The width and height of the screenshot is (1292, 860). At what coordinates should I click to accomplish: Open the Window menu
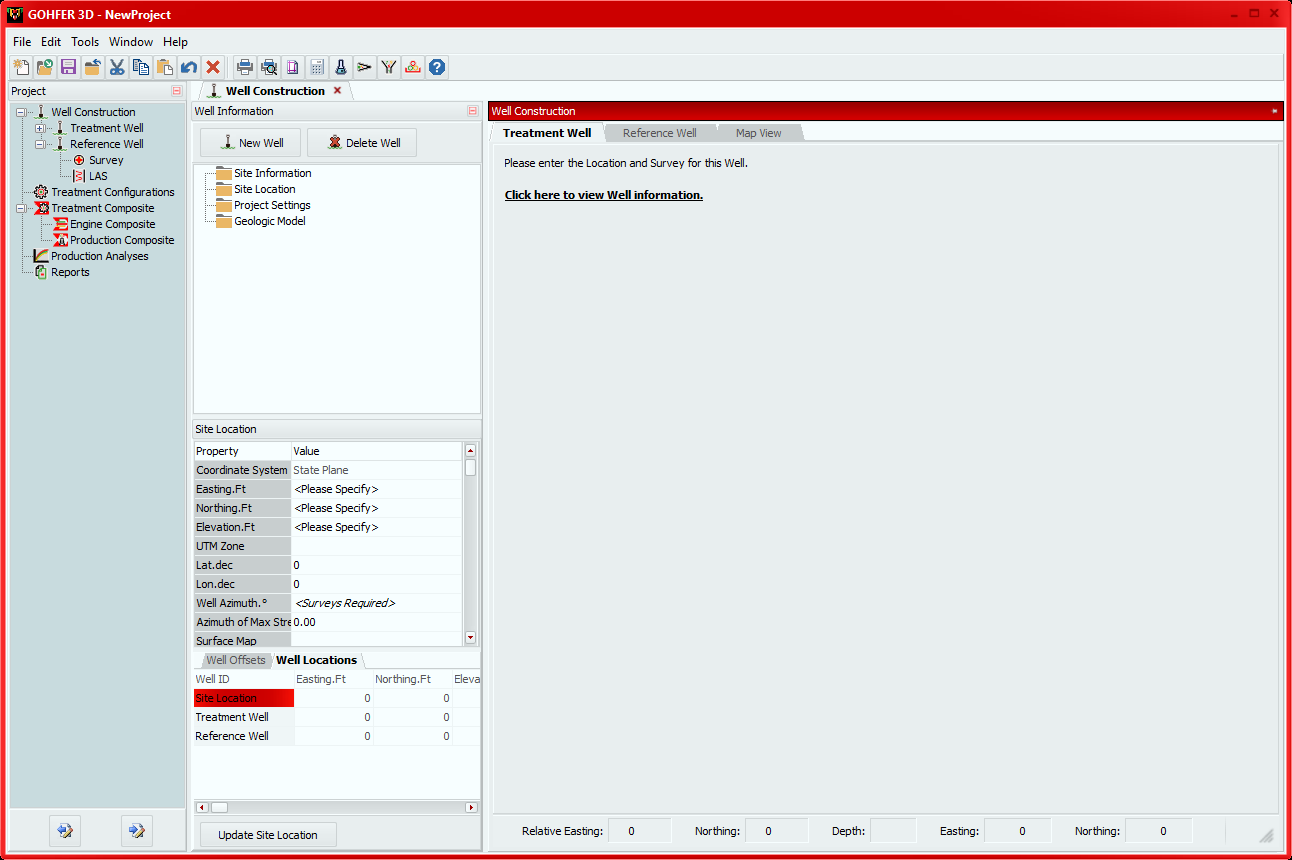[x=131, y=42]
